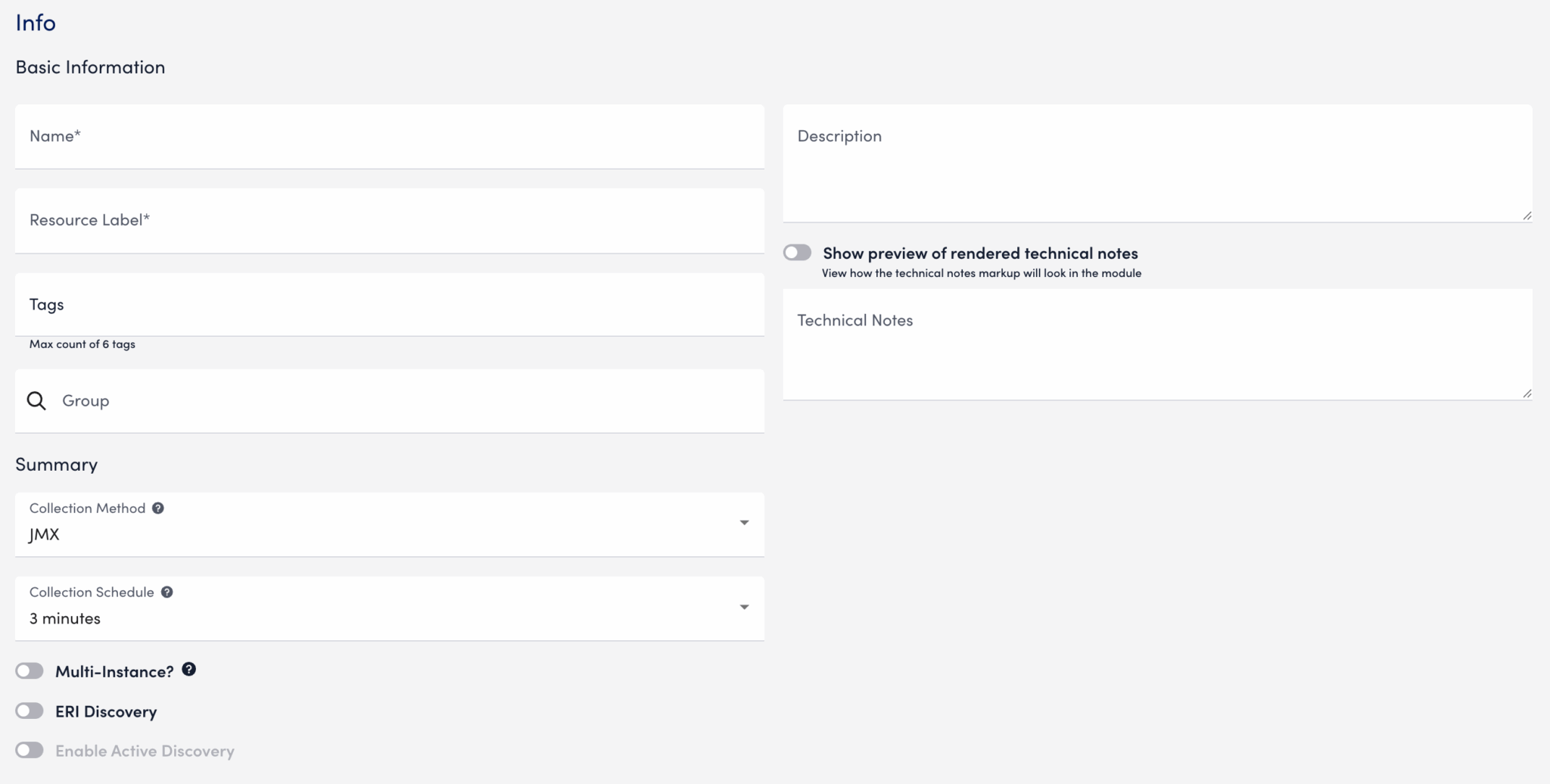
Task: Click into the Tags field
Action: click(389, 305)
